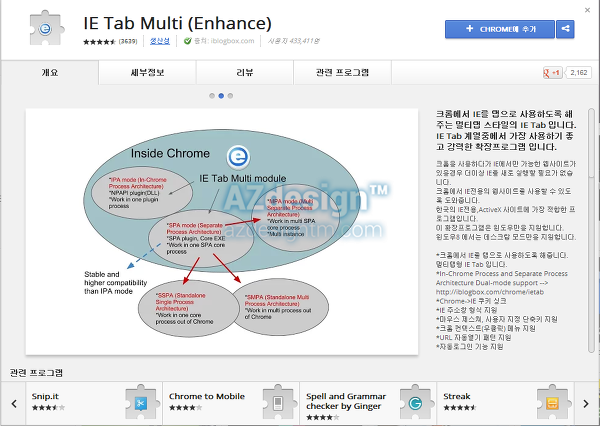
Task: Select the '개요' overview tab
Action: coord(50,72)
